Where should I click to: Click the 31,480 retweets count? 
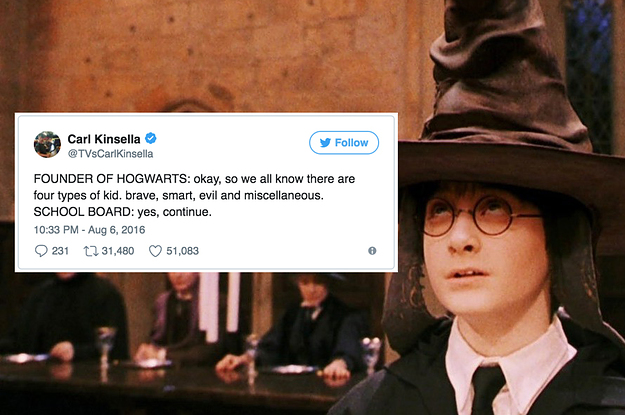(118, 251)
